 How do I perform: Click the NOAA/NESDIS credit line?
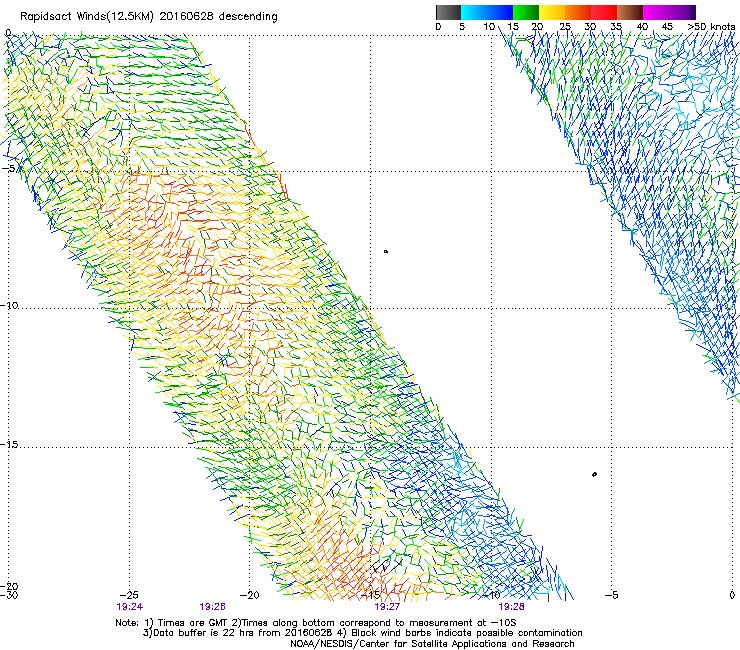click(432, 644)
